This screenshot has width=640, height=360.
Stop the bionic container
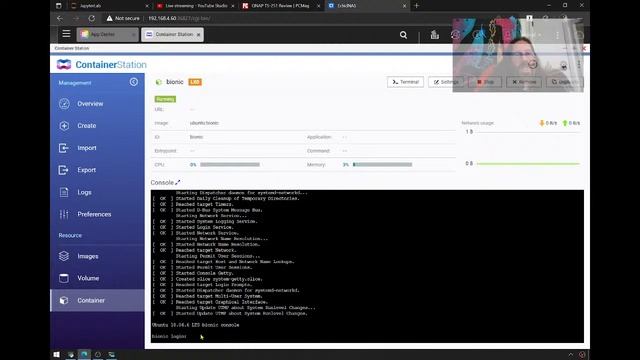click(x=485, y=82)
